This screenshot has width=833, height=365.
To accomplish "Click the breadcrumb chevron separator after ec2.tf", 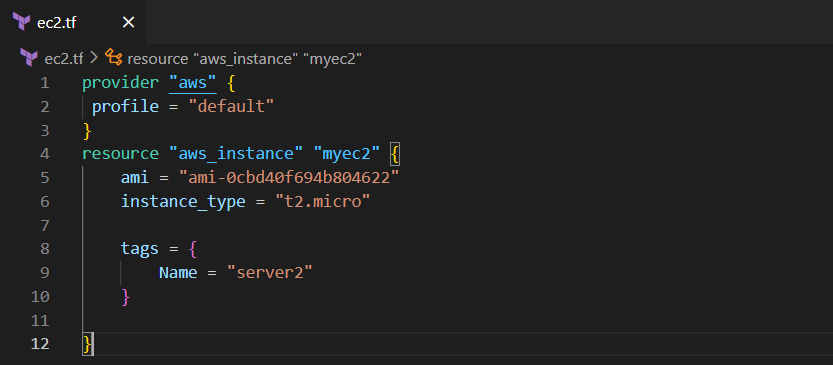I will pos(94,58).
